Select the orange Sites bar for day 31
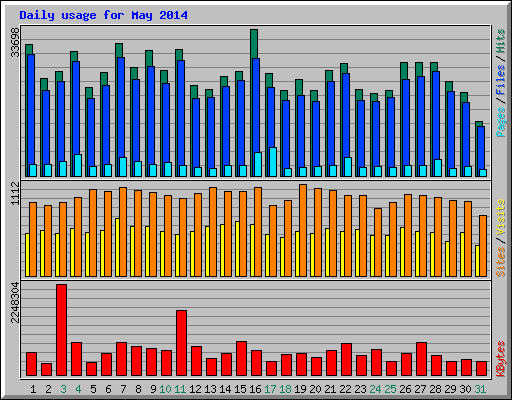The image size is (512, 400). tap(483, 246)
